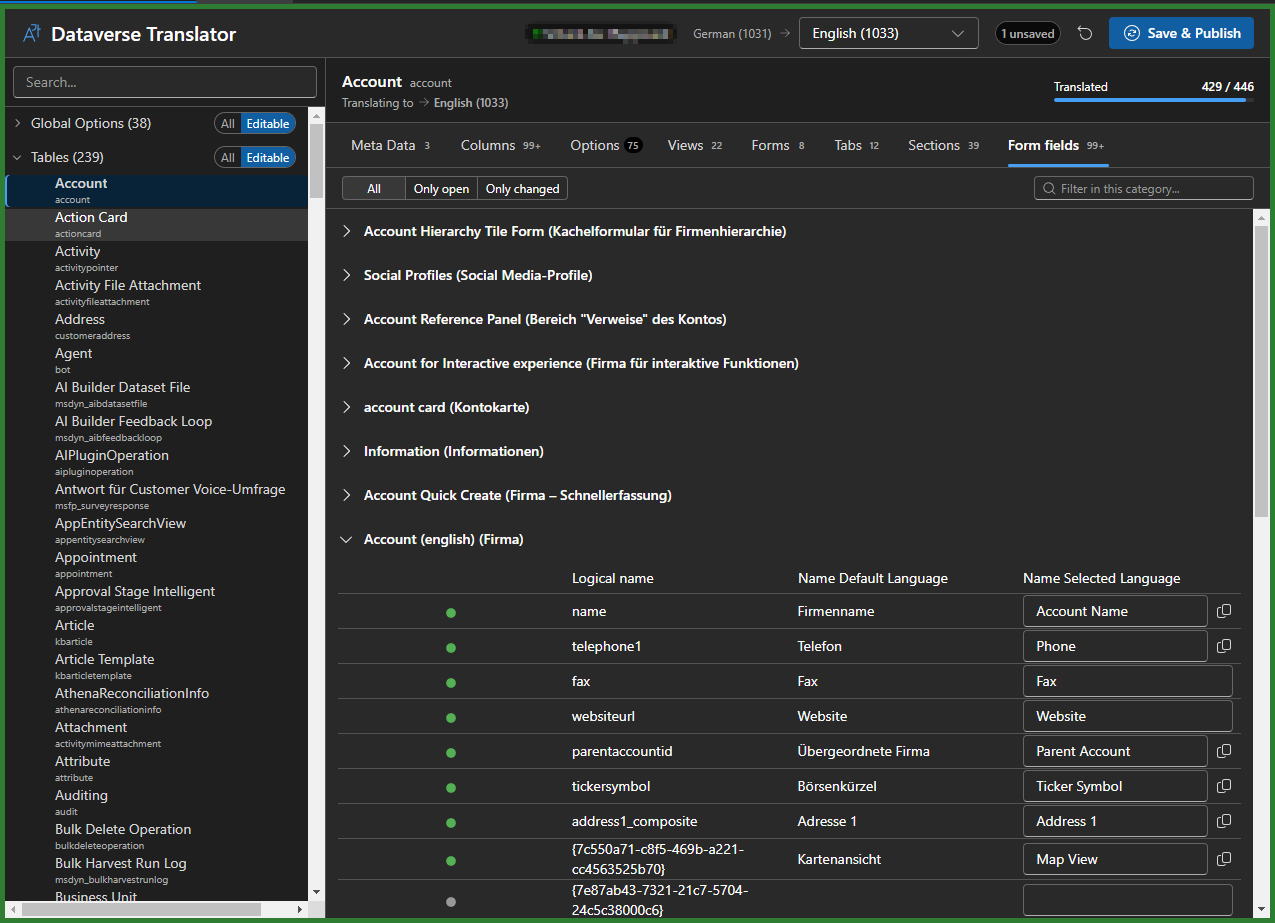Select Editable filter for Global Options
This screenshot has width=1275, height=923.
(x=268, y=124)
